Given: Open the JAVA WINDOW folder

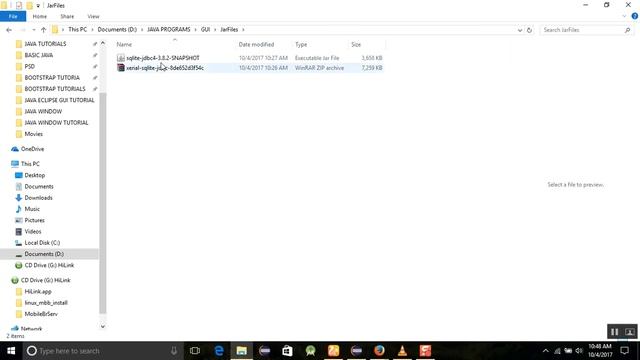Looking at the screenshot, I should click(43, 111).
